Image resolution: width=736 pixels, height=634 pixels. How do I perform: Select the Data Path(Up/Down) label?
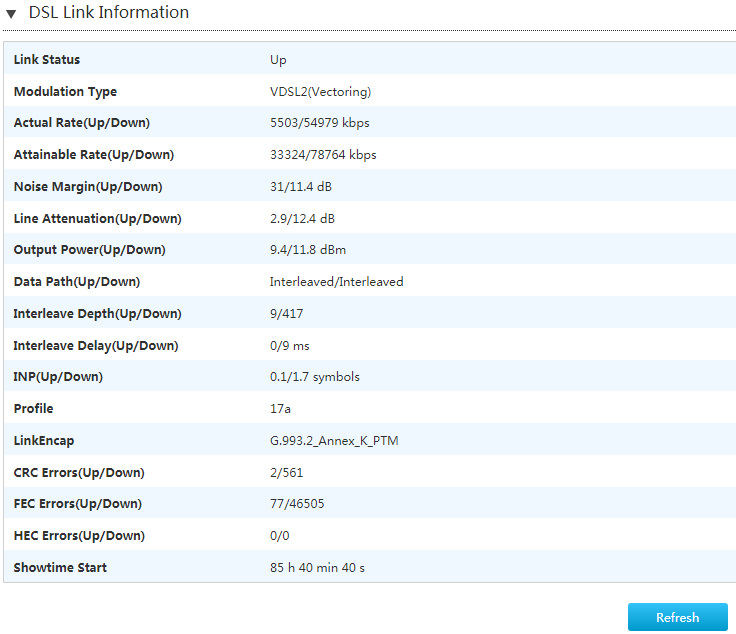coord(77,282)
